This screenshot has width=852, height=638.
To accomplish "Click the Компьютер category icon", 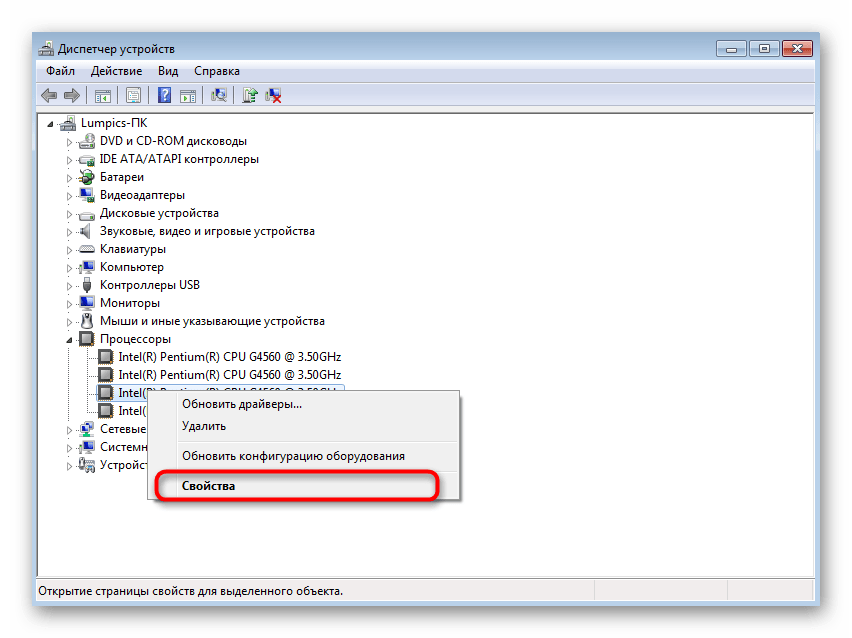I will click(x=86, y=267).
